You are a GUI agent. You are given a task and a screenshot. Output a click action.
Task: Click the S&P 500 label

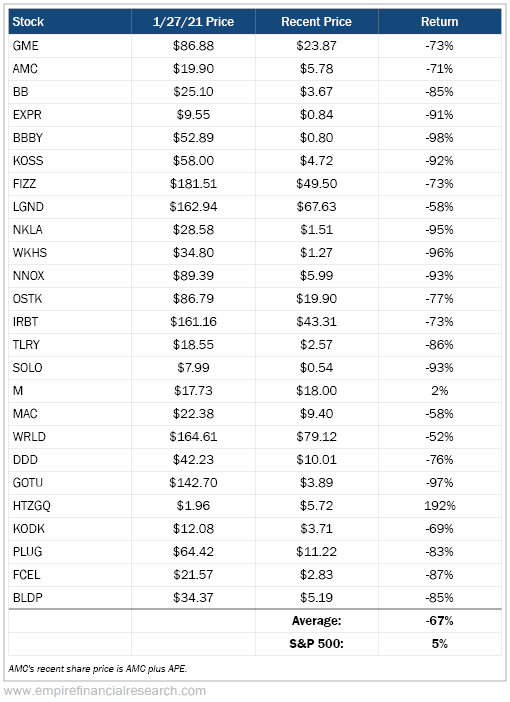click(316, 644)
